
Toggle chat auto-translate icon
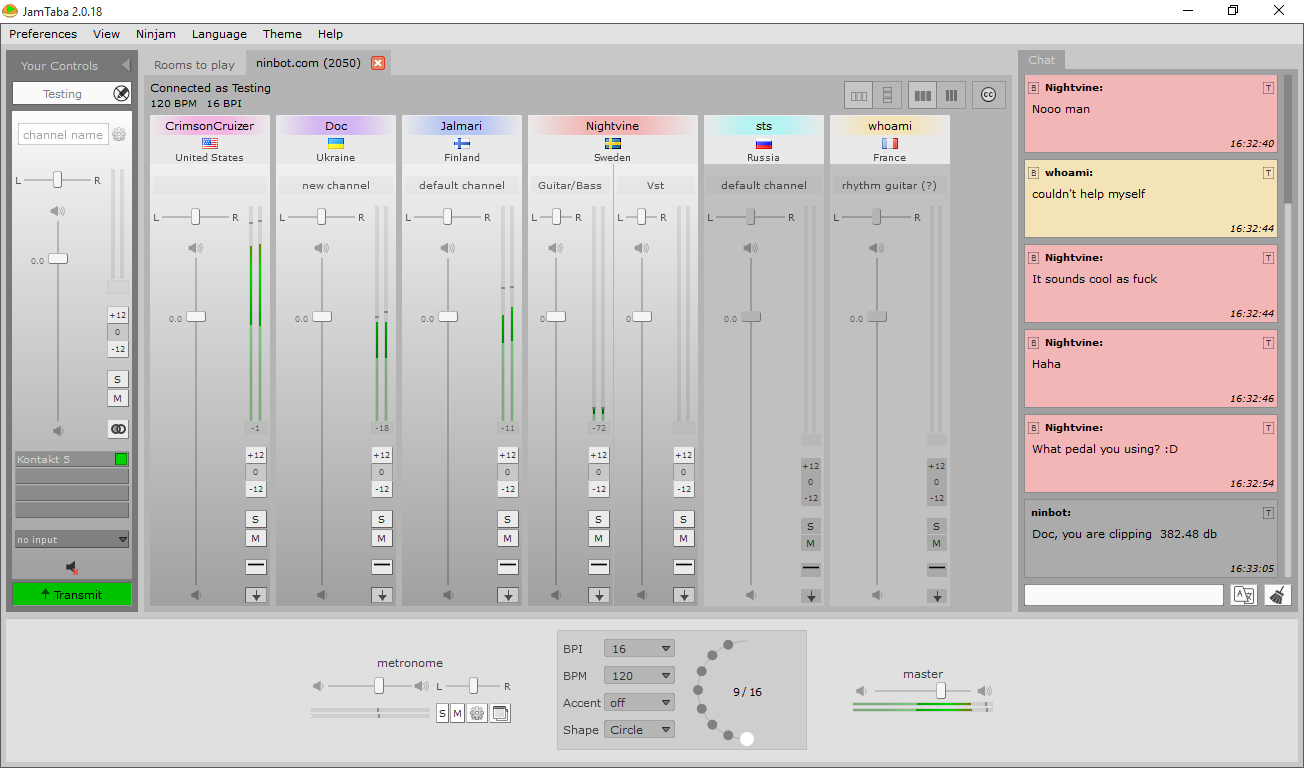[1244, 595]
